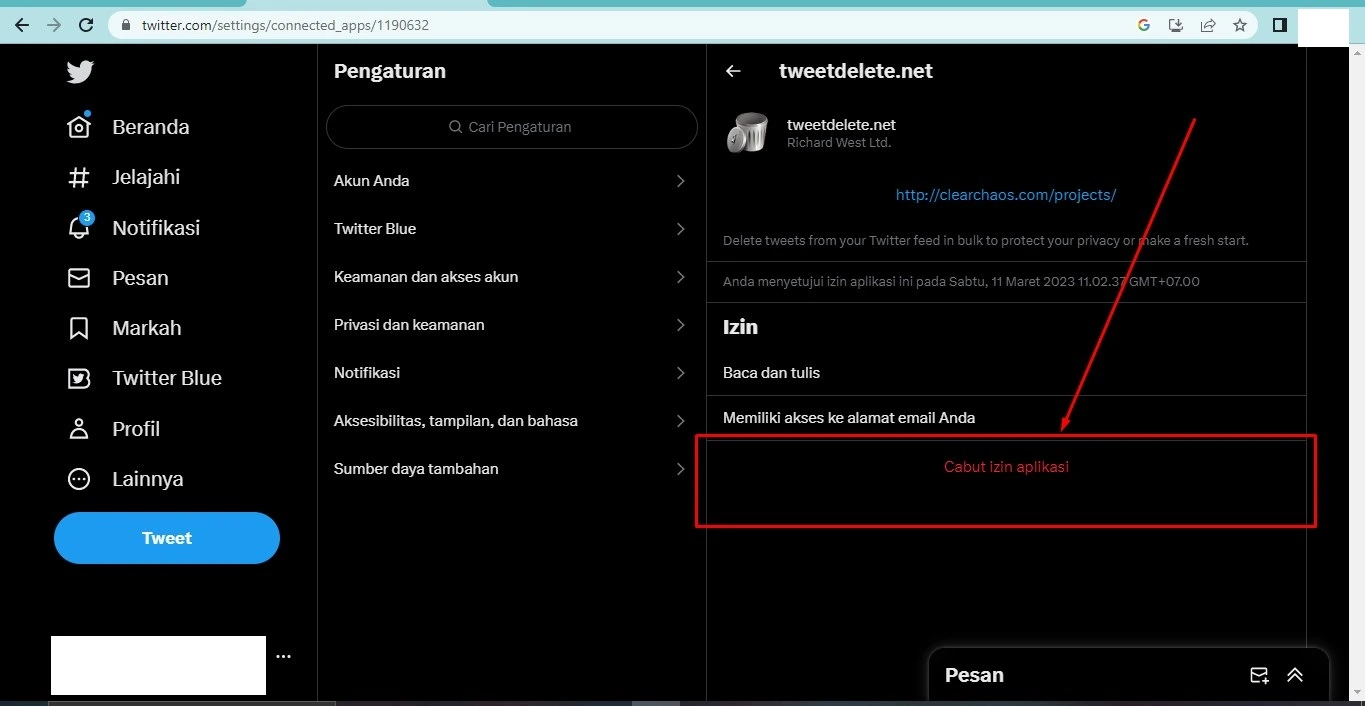1365x706 pixels.
Task: Click new message compose icon in Pesan drawer
Action: point(1259,675)
